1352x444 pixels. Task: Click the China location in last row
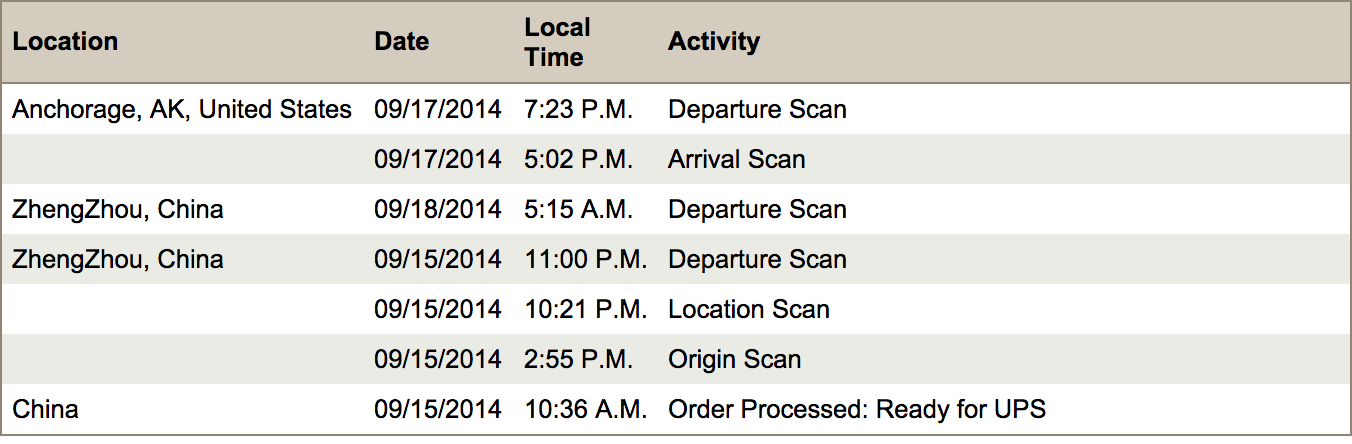tap(45, 410)
